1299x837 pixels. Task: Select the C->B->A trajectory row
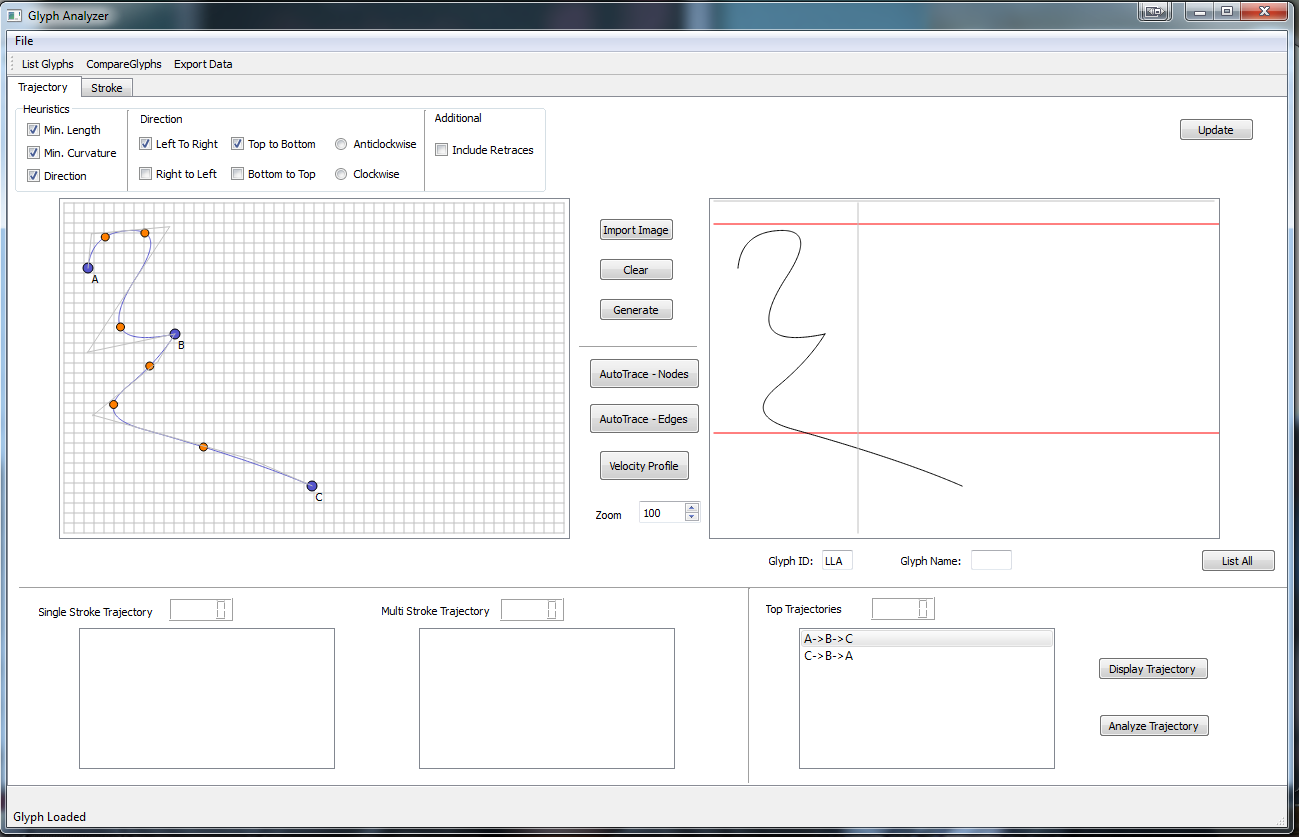(x=926, y=656)
